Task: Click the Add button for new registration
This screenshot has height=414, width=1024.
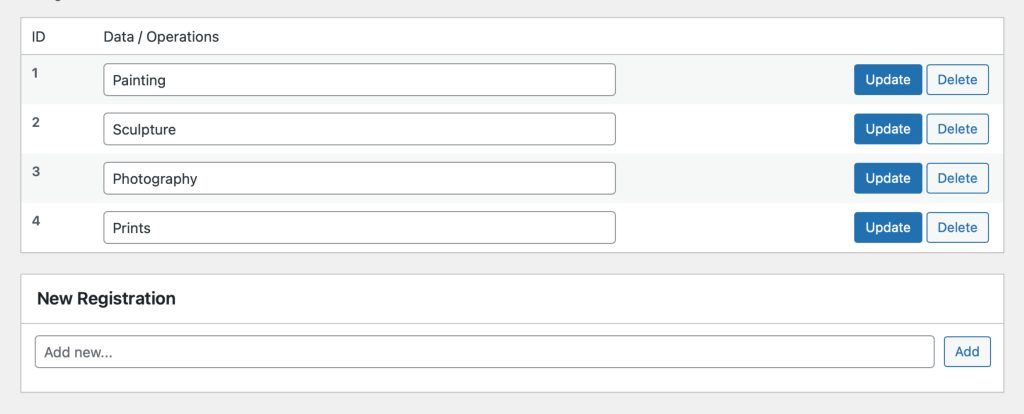Action: point(967,351)
